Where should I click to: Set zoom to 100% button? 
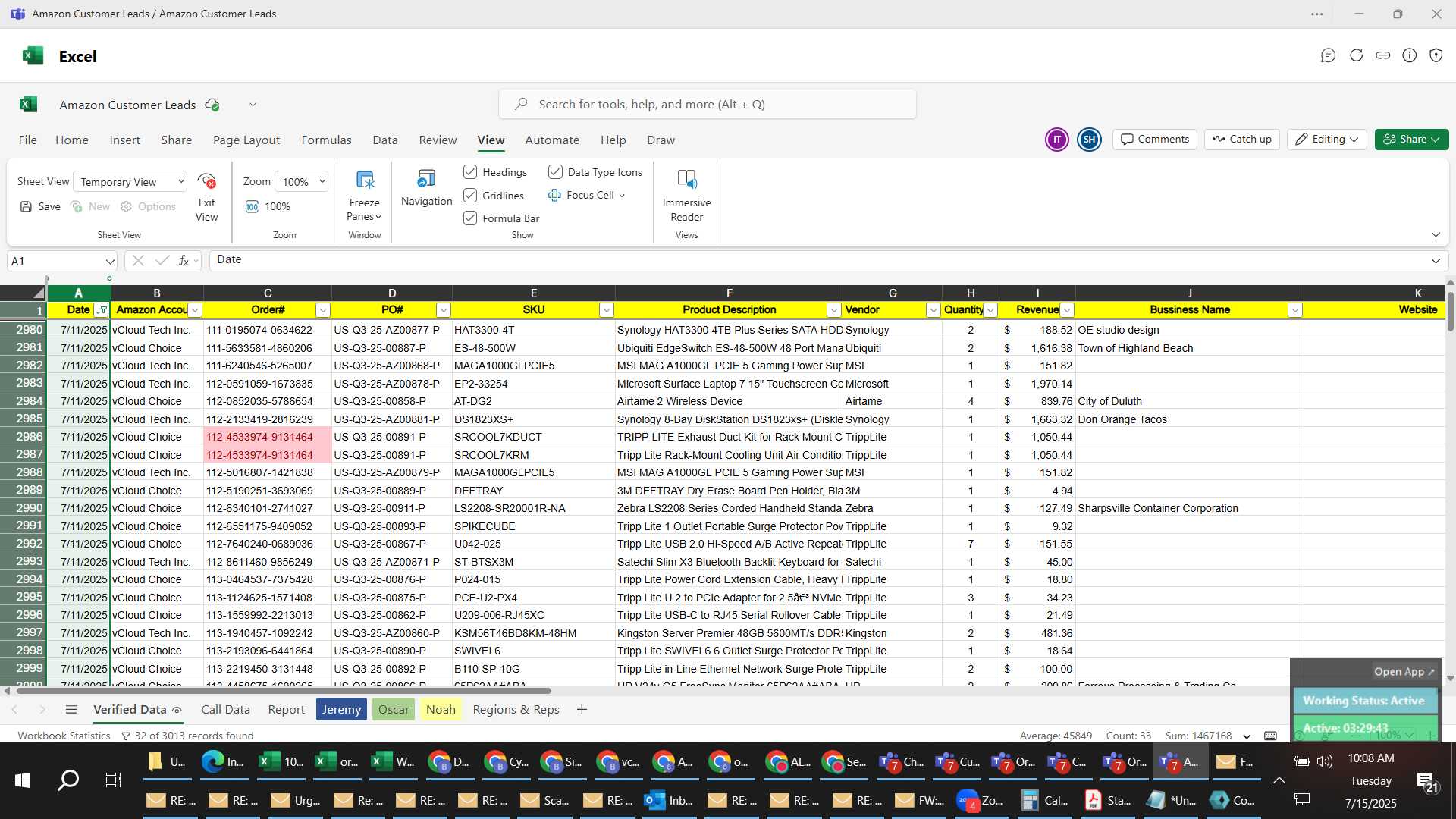(x=268, y=206)
